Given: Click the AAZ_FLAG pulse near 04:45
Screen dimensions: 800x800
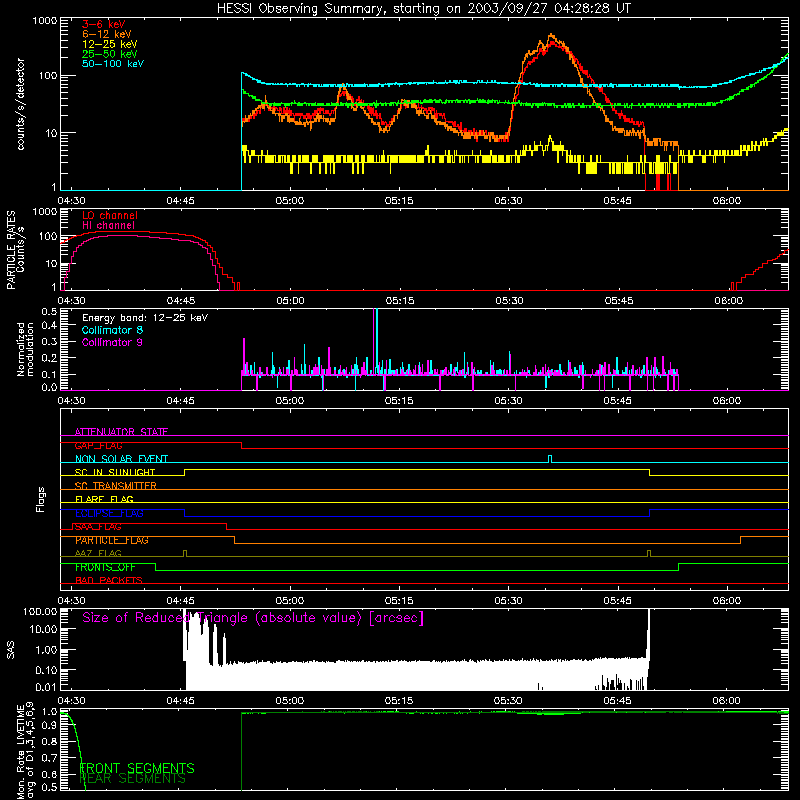Looking at the screenshot, I should tap(185, 553).
